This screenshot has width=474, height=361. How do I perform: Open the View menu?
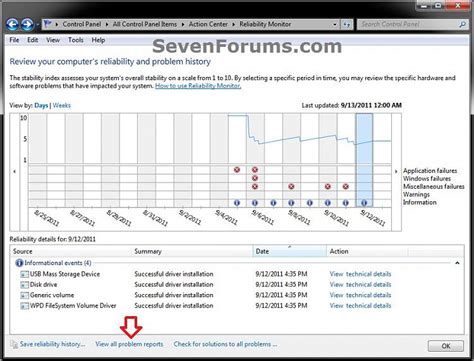[x=53, y=40]
